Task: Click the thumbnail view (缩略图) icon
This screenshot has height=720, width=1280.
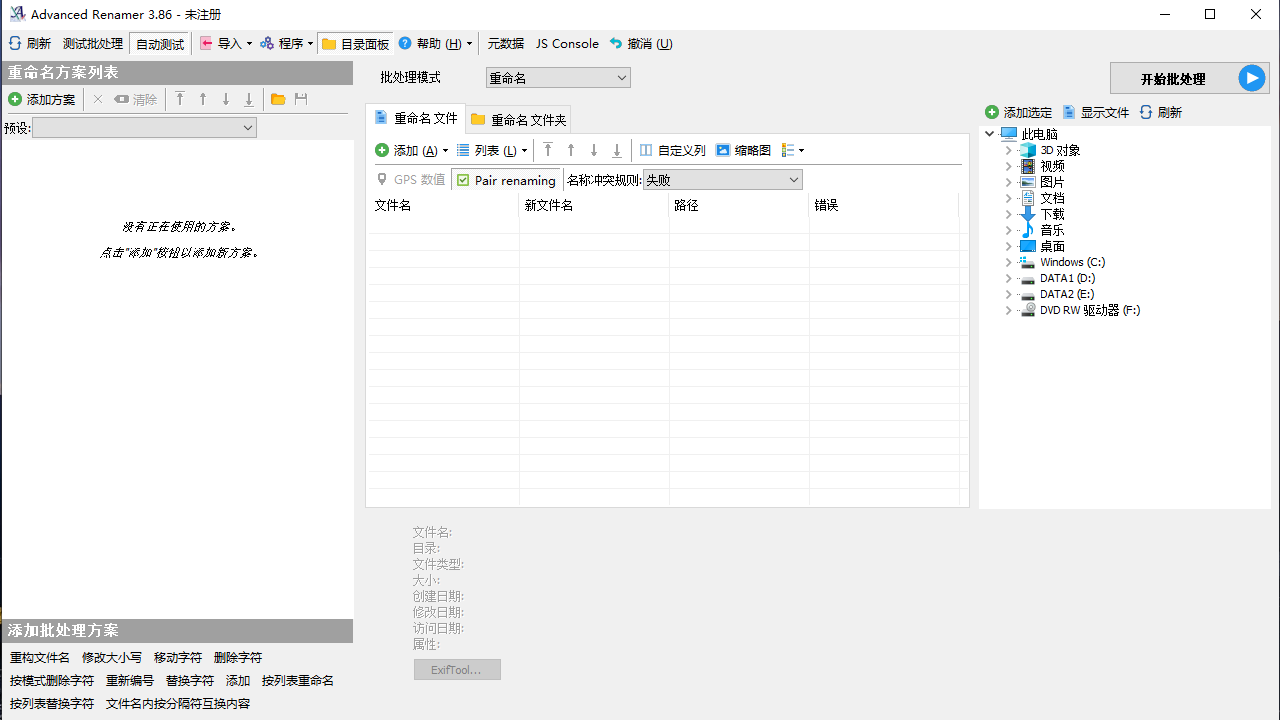Action: 723,150
